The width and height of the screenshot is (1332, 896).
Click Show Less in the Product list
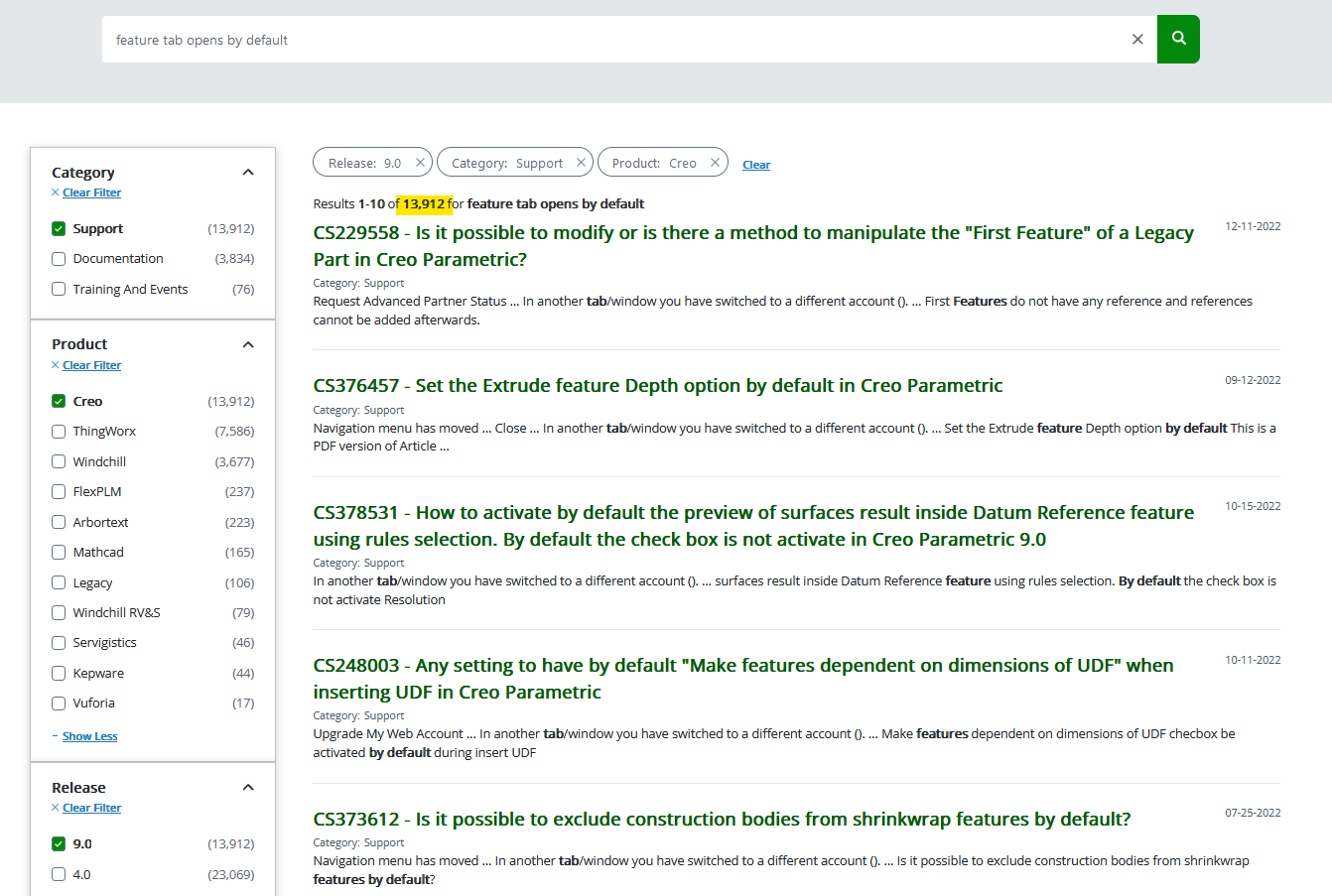coord(89,735)
